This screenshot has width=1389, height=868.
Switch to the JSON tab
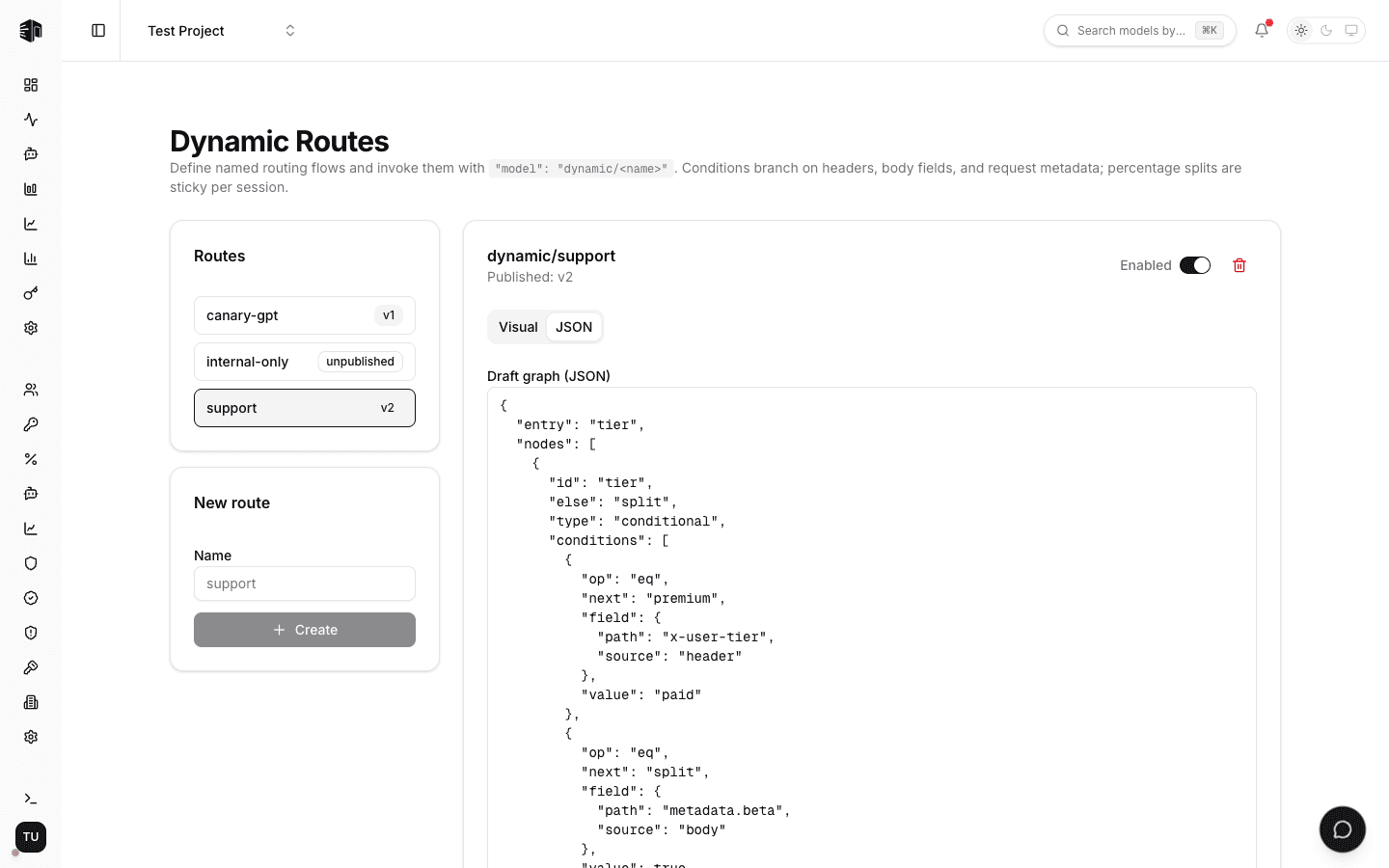574,327
